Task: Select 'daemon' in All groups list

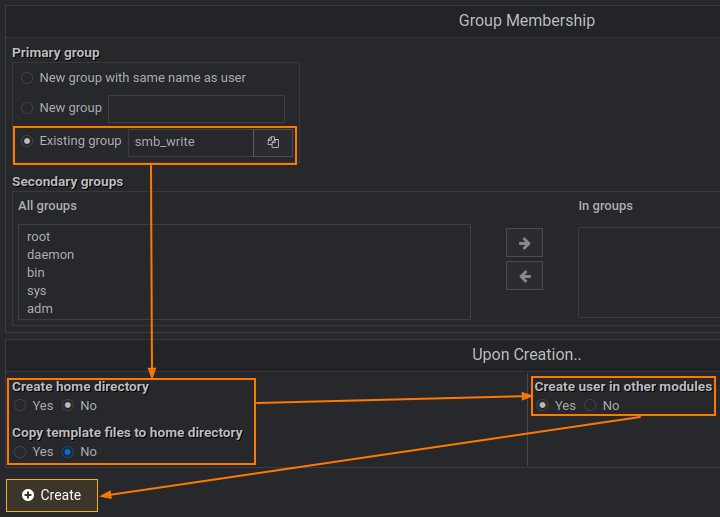Action: coord(50,255)
